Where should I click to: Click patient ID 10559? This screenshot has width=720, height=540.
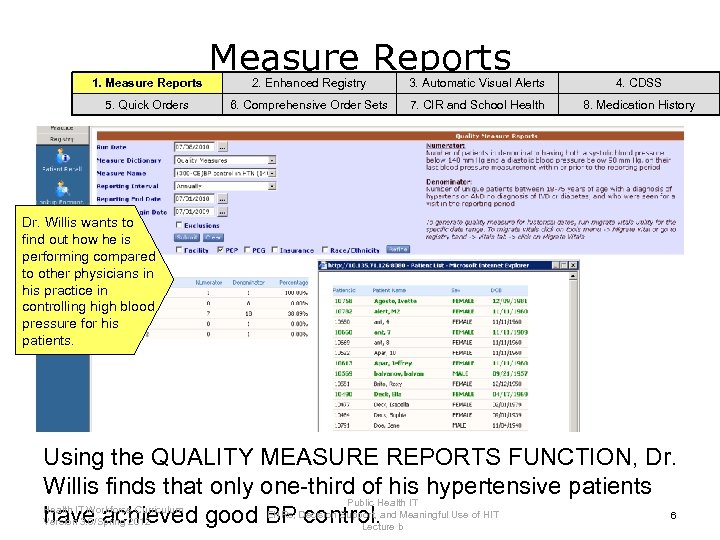click(x=343, y=373)
